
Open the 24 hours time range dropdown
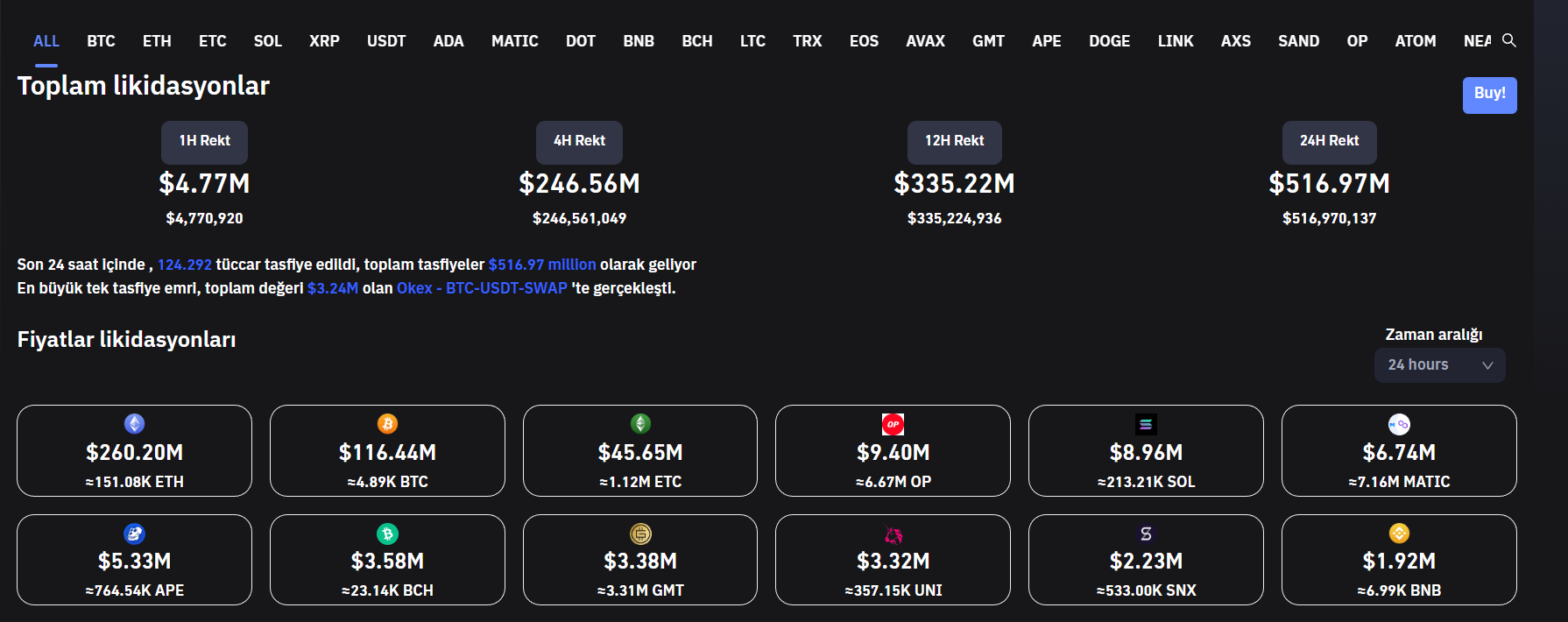coord(1439,365)
